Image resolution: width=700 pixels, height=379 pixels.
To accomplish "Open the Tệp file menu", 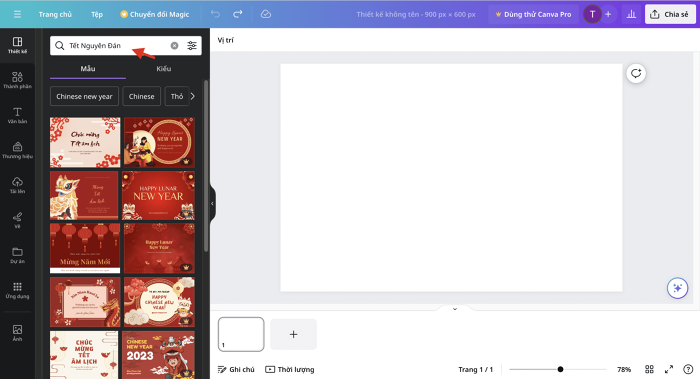I will click(x=97, y=14).
